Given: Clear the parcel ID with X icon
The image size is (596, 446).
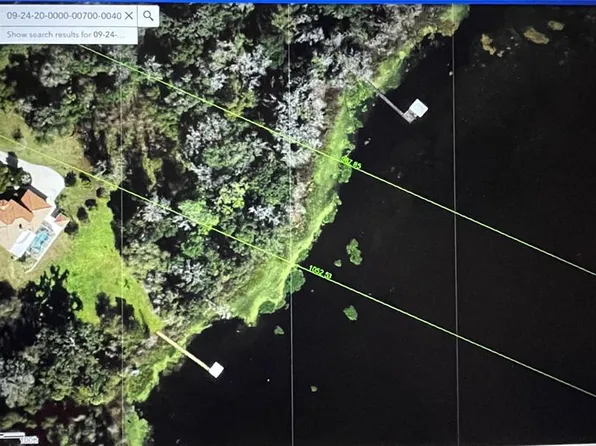Looking at the screenshot, I should (129, 16).
